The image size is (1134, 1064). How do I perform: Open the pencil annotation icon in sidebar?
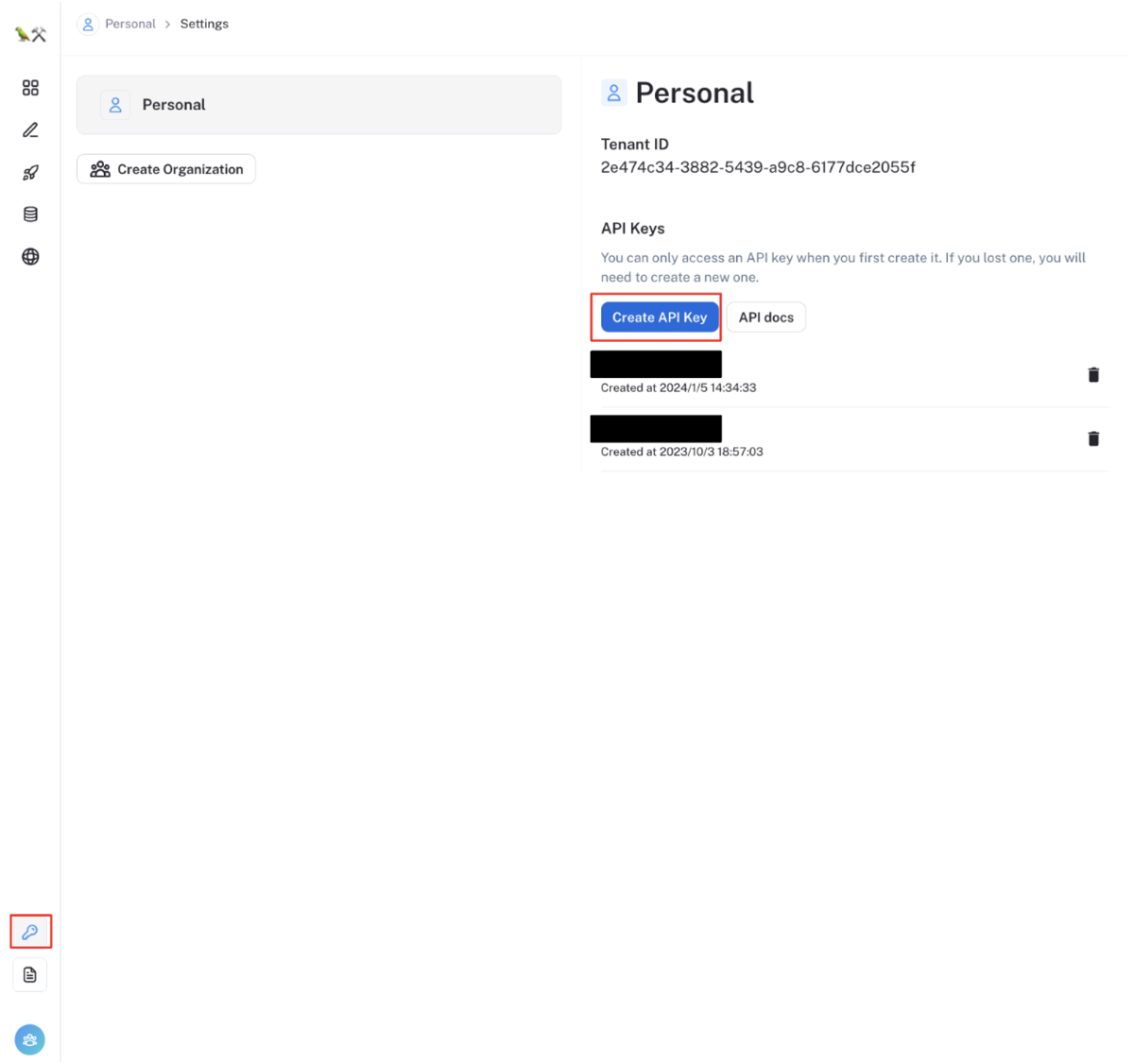[30, 130]
